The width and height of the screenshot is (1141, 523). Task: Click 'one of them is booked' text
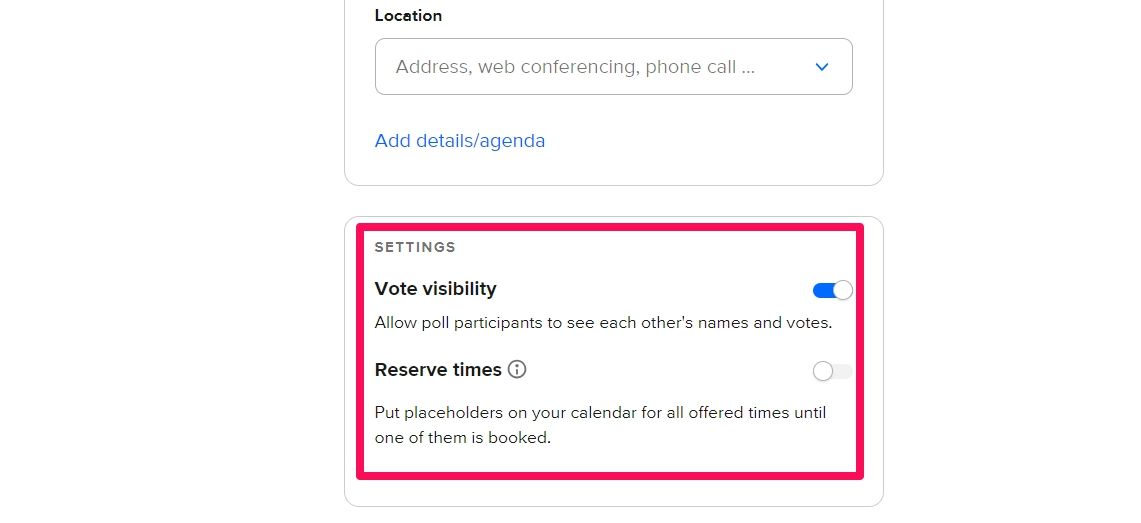[x=464, y=437]
